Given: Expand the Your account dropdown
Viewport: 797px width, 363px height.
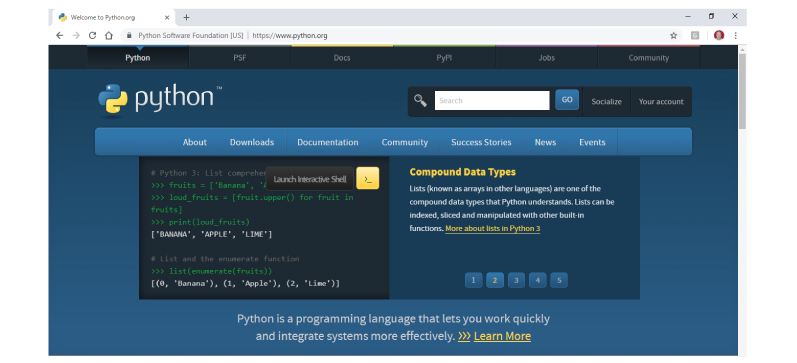Looking at the screenshot, I should (x=661, y=101).
